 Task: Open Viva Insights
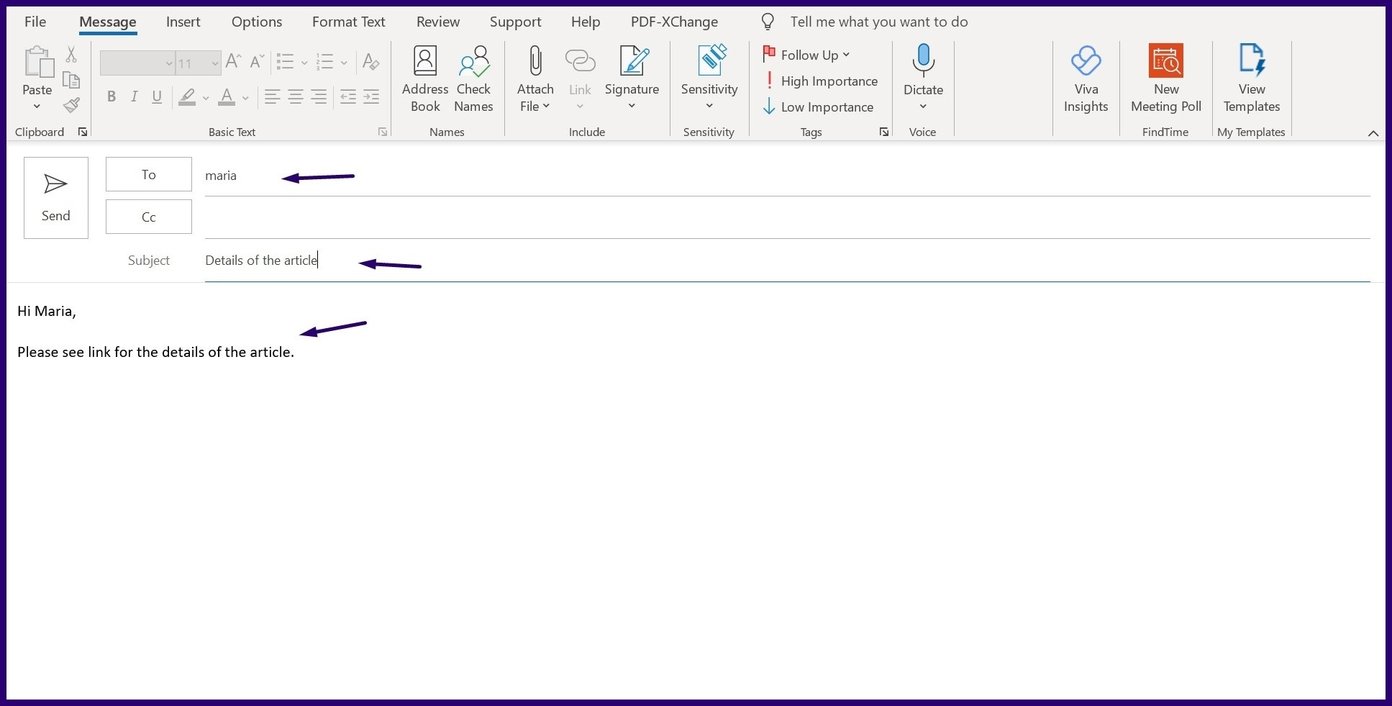click(x=1085, y=78)
